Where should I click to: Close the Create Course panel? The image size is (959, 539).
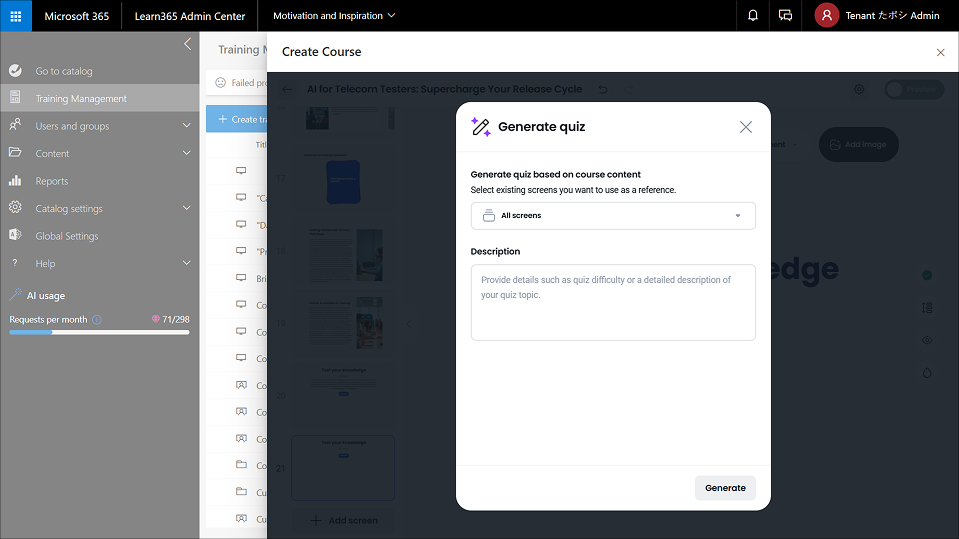(x=940, y=52)
